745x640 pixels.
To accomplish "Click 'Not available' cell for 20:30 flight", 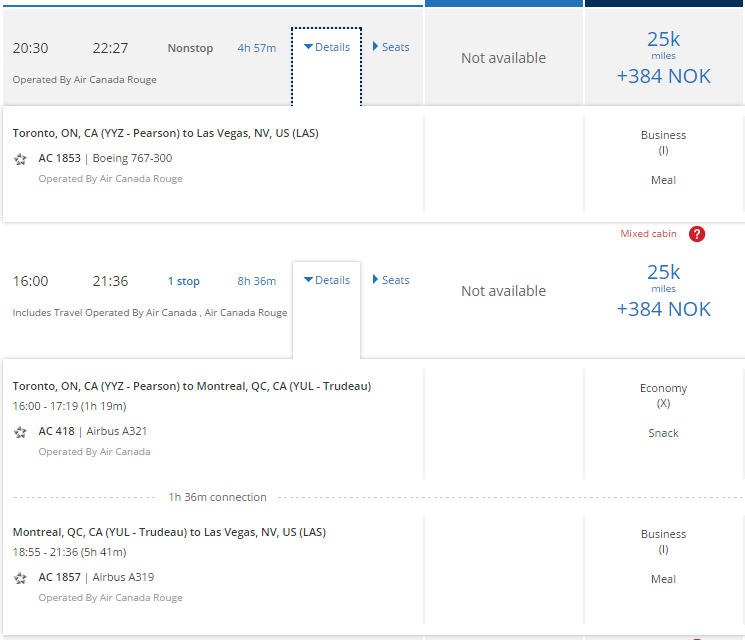I will coord(503,58).
